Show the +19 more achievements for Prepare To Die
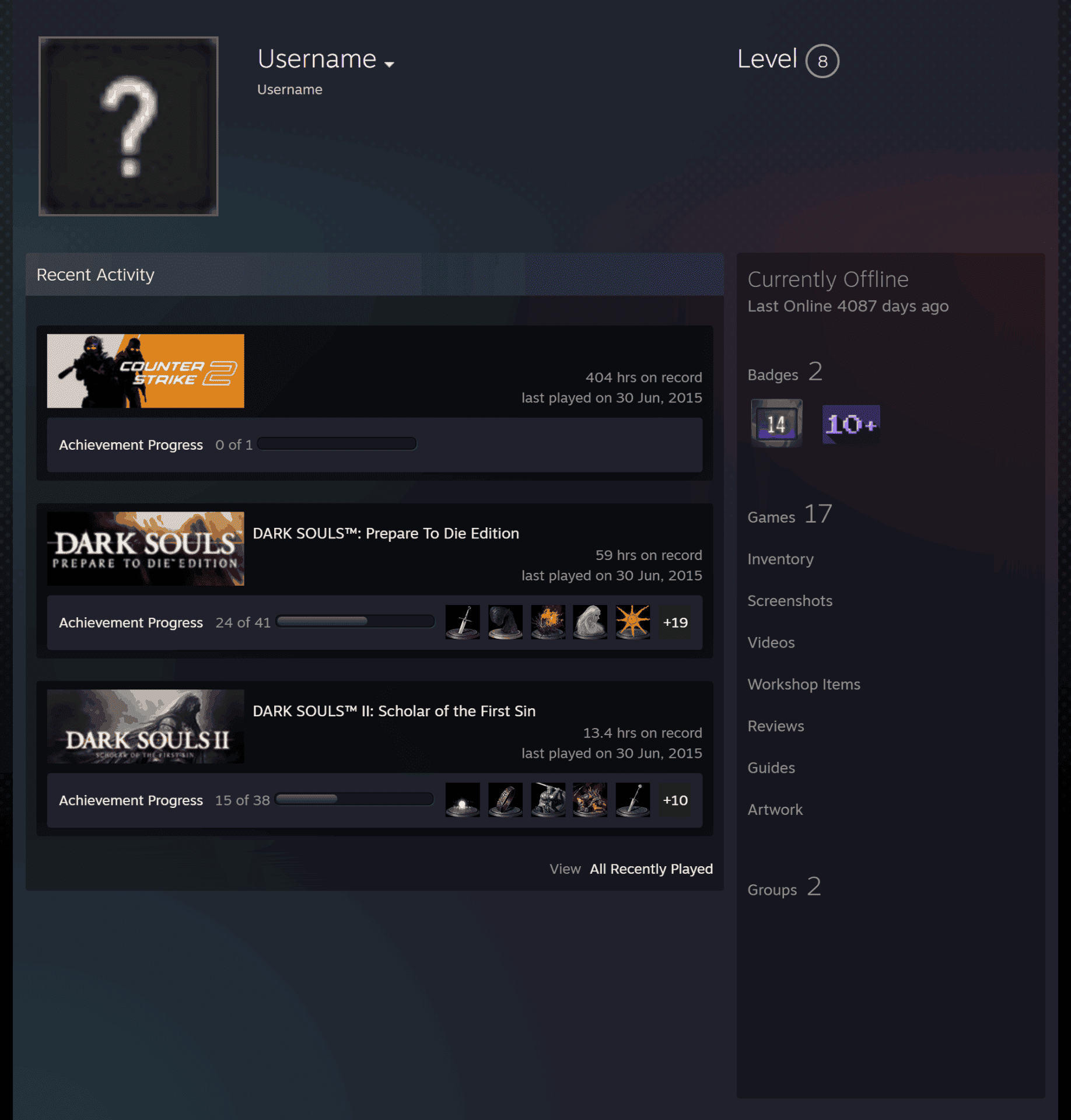 tap(675, 622)
